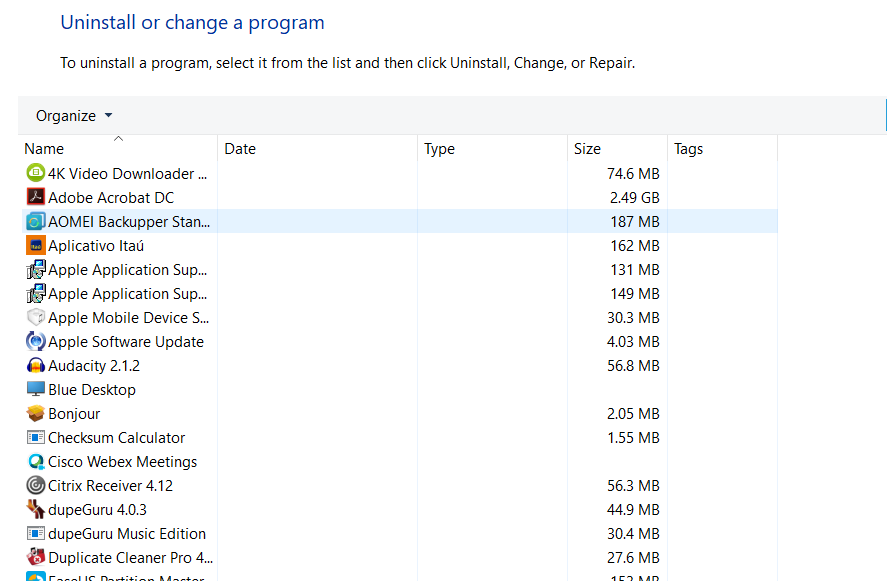Click the Checksum Calculator icon
This screenshot has width=887, height=581.
36,437
